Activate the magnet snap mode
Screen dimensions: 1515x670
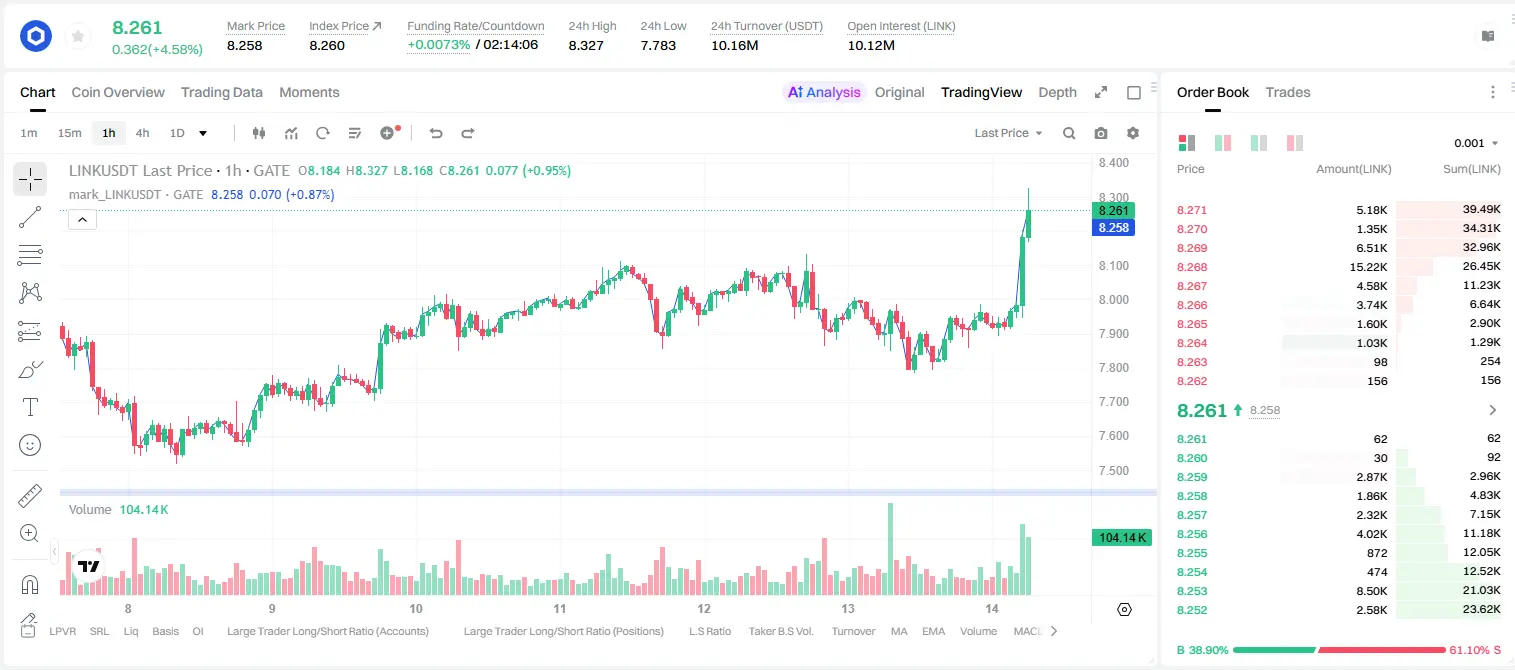tap(30, 584)
